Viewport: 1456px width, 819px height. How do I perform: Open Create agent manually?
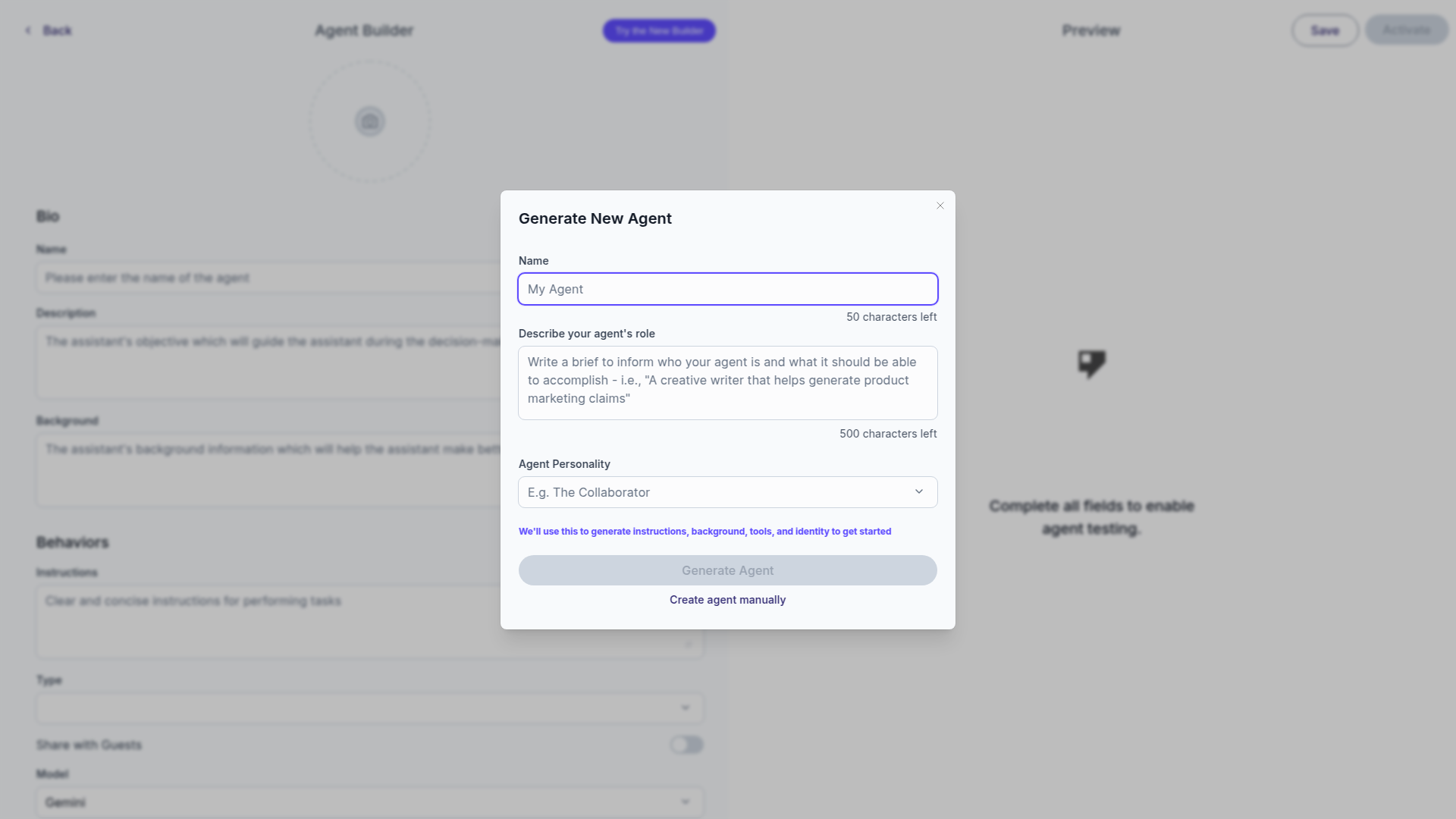[x=727, y=599]
